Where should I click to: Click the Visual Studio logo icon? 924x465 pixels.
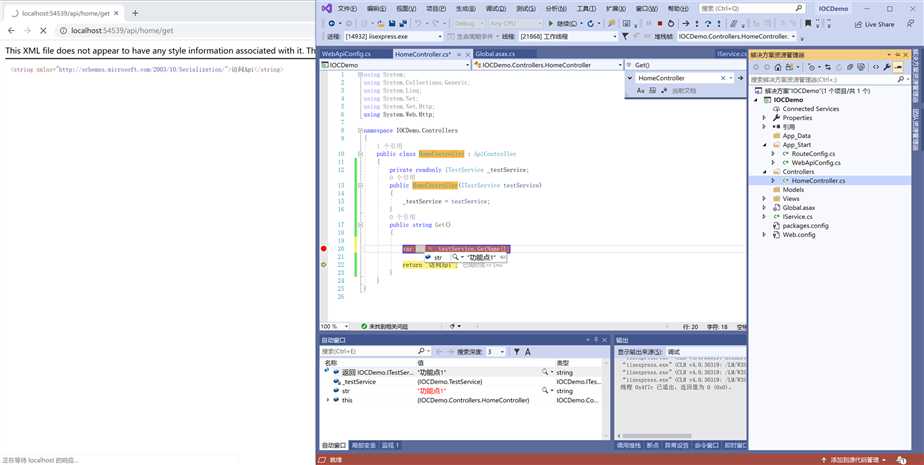pyautogui.click(x=326, y=8)
